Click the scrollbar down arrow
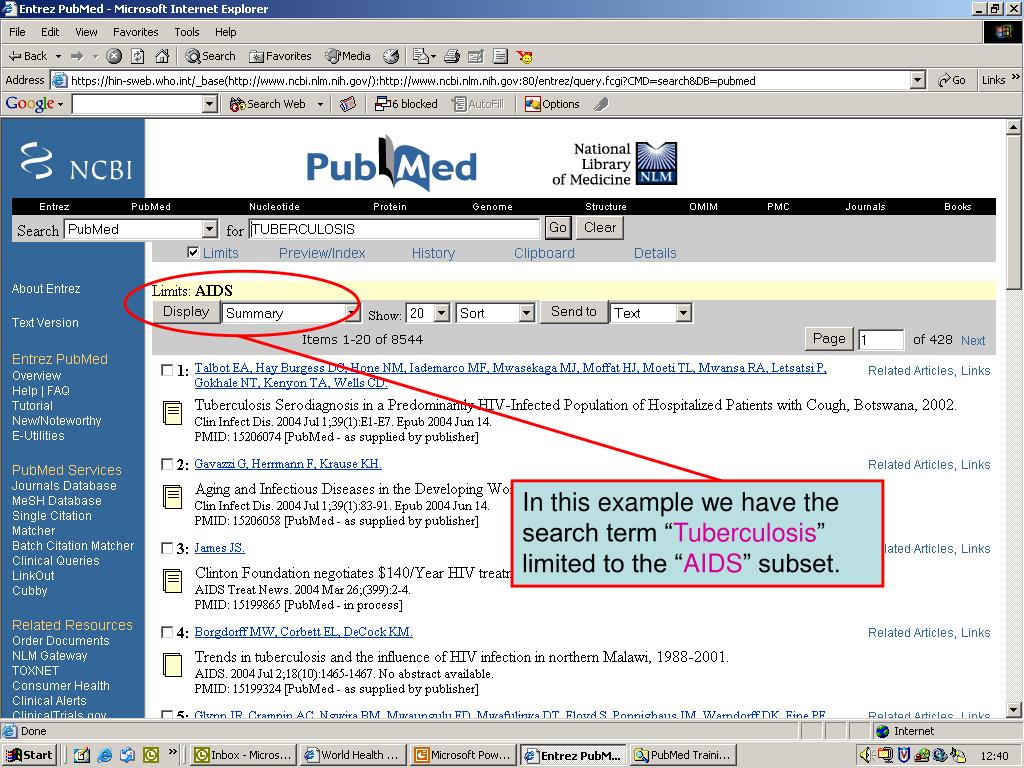The width and height of the screenshot is (1024, 768). [1013, 709]
